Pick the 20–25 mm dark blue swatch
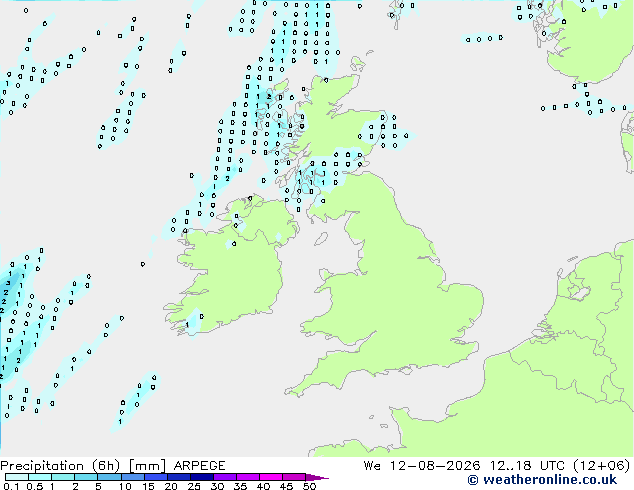The image size is (634, 490). click(x=179, y=477)
